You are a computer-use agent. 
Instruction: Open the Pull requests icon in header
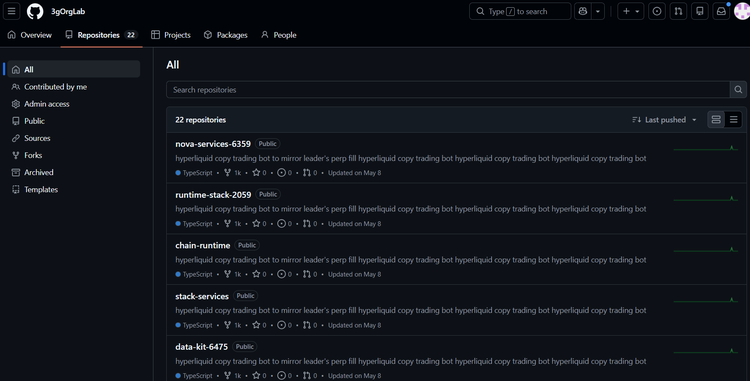[678, 11]
